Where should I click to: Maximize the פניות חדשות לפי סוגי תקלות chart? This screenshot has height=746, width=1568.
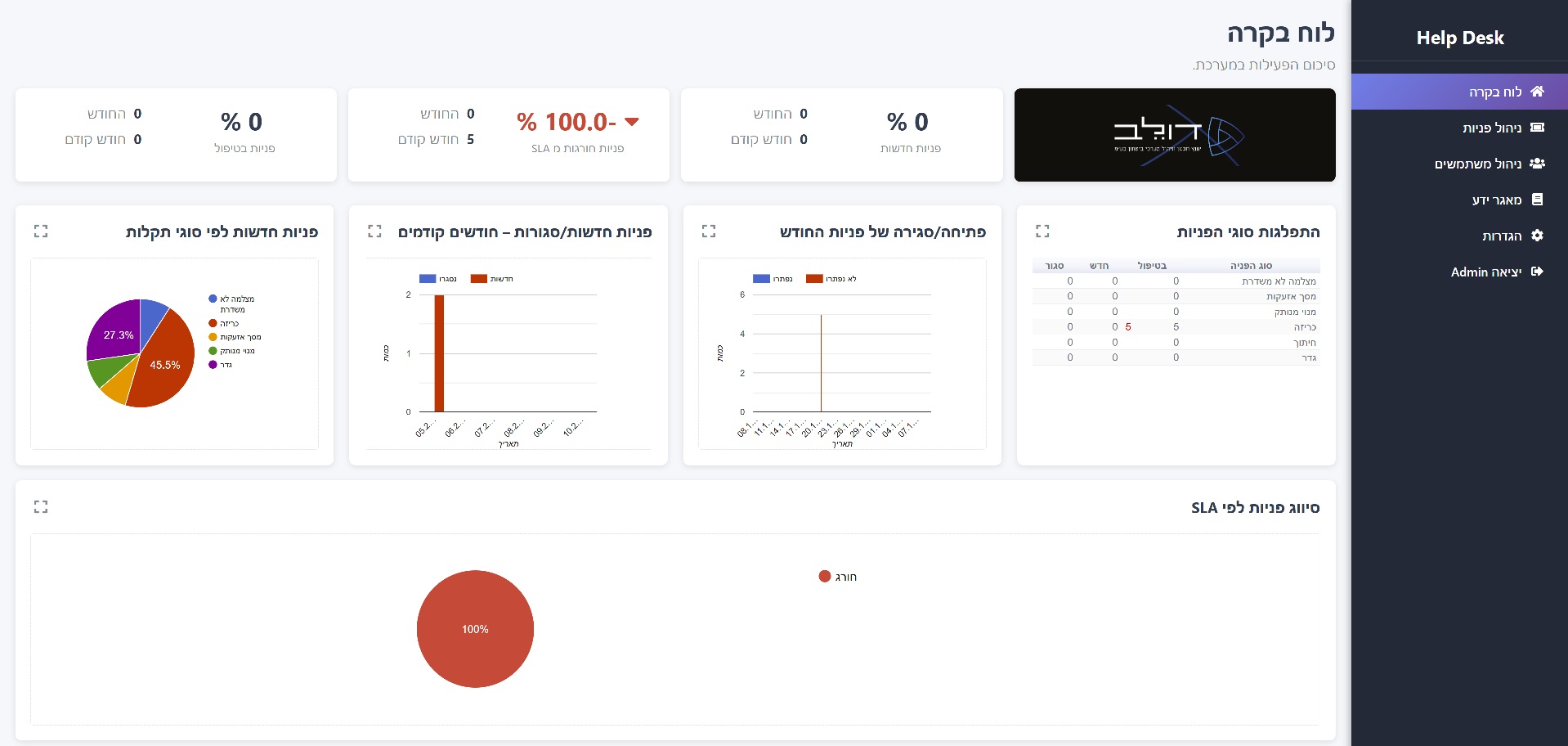[x=41, y=231]
